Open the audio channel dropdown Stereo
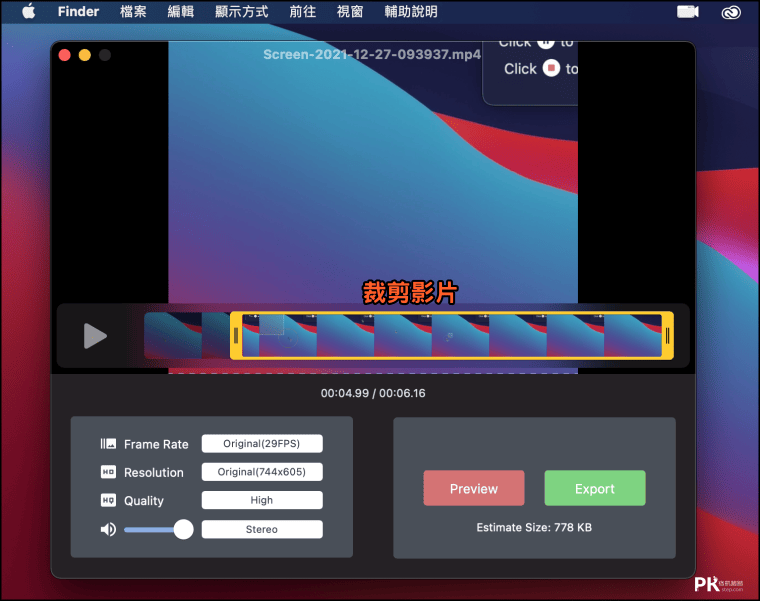Screen dimensions: 760x601 click(262, 529)
